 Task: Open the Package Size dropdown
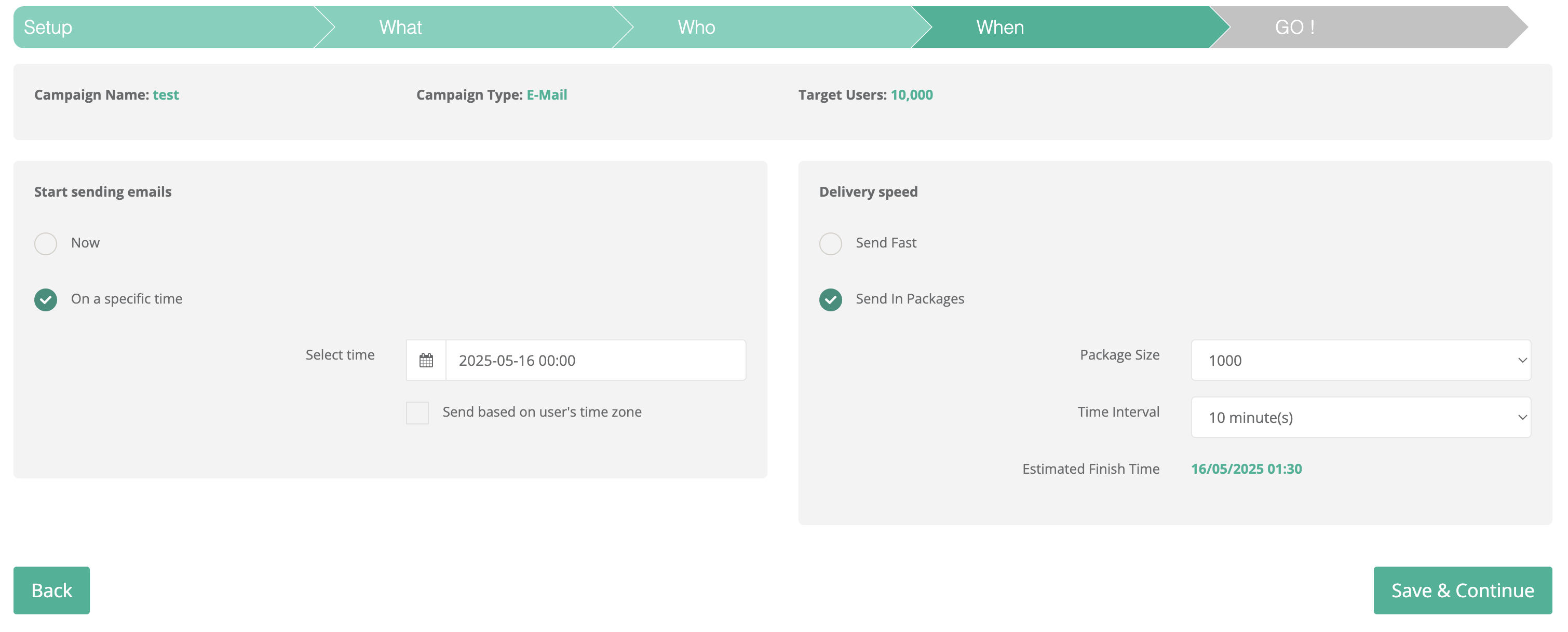click(1360, 360)
